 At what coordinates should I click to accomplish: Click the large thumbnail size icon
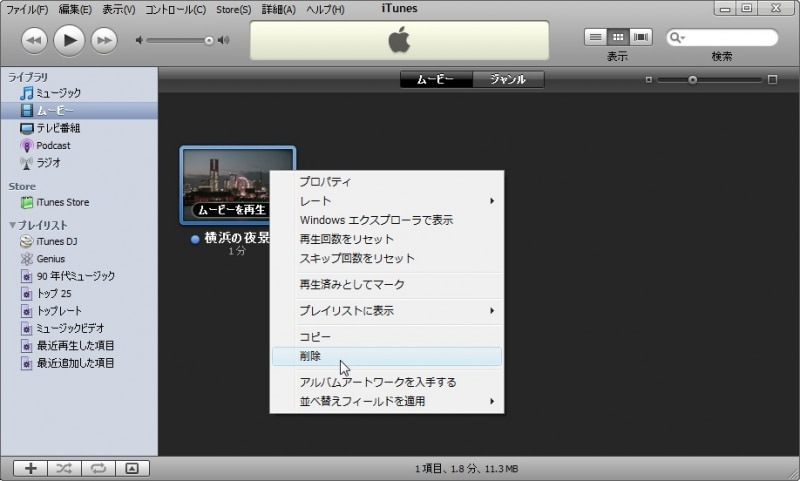click(772, 80)
